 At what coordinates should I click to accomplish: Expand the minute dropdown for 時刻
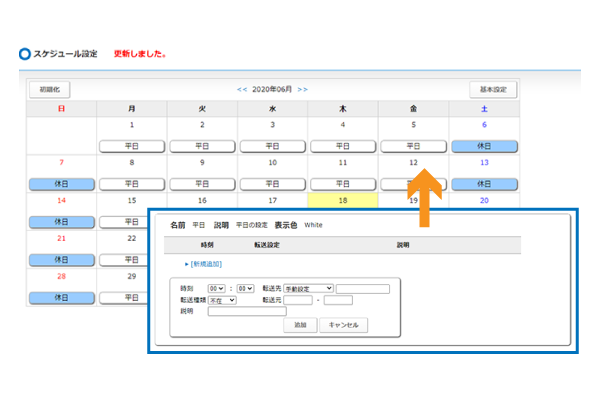tap(245, 288)
